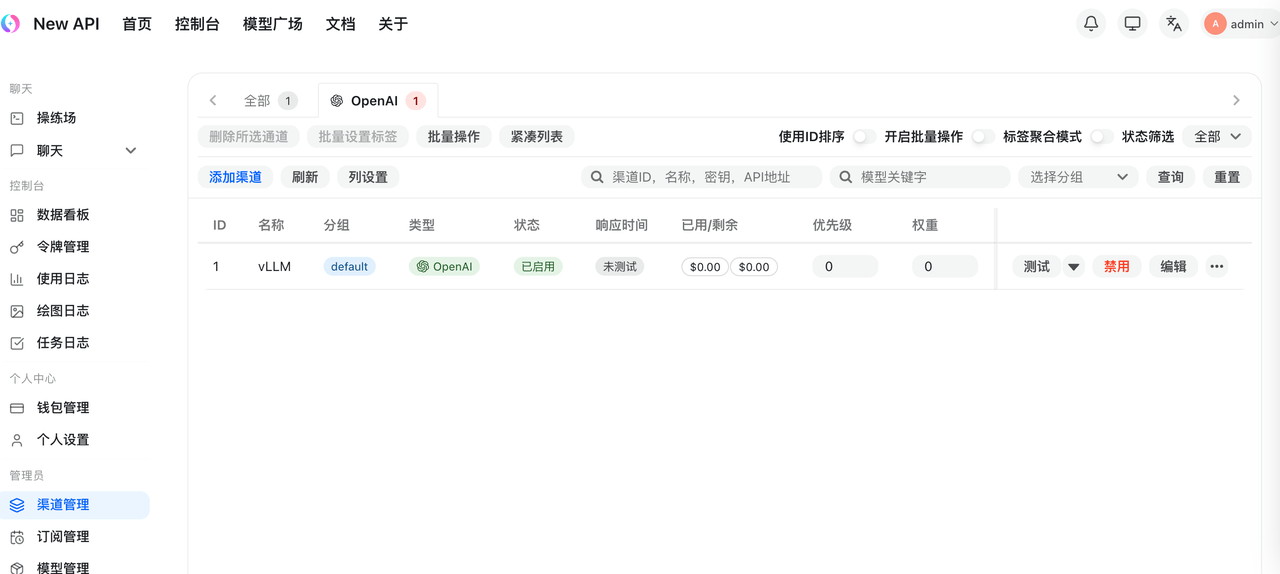Collapse the 聊天 sidebar section chevron
This screenshot has width=1280, height=574.
tap(130, 151)
